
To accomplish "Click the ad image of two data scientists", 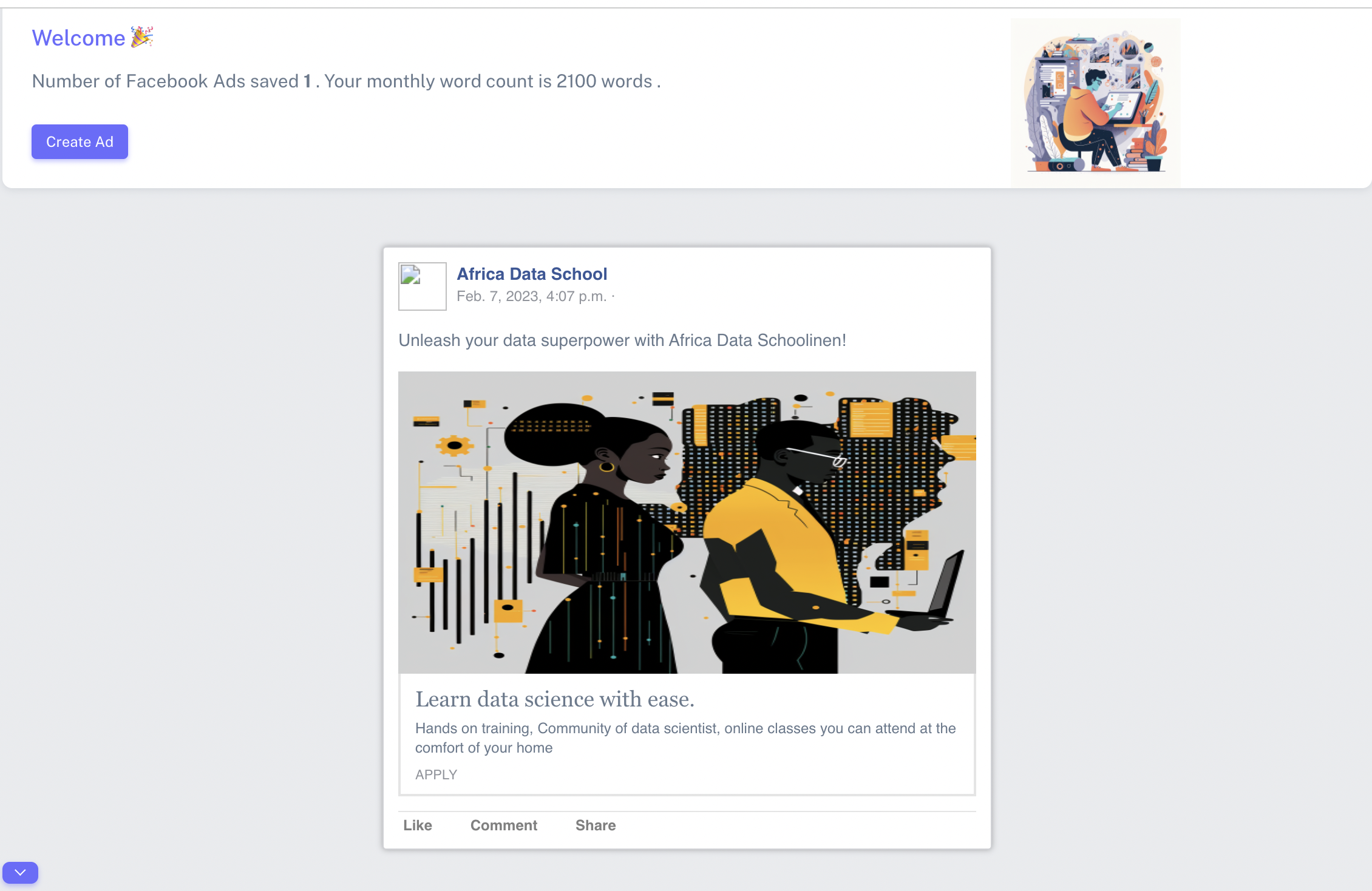I will [687, 522].
